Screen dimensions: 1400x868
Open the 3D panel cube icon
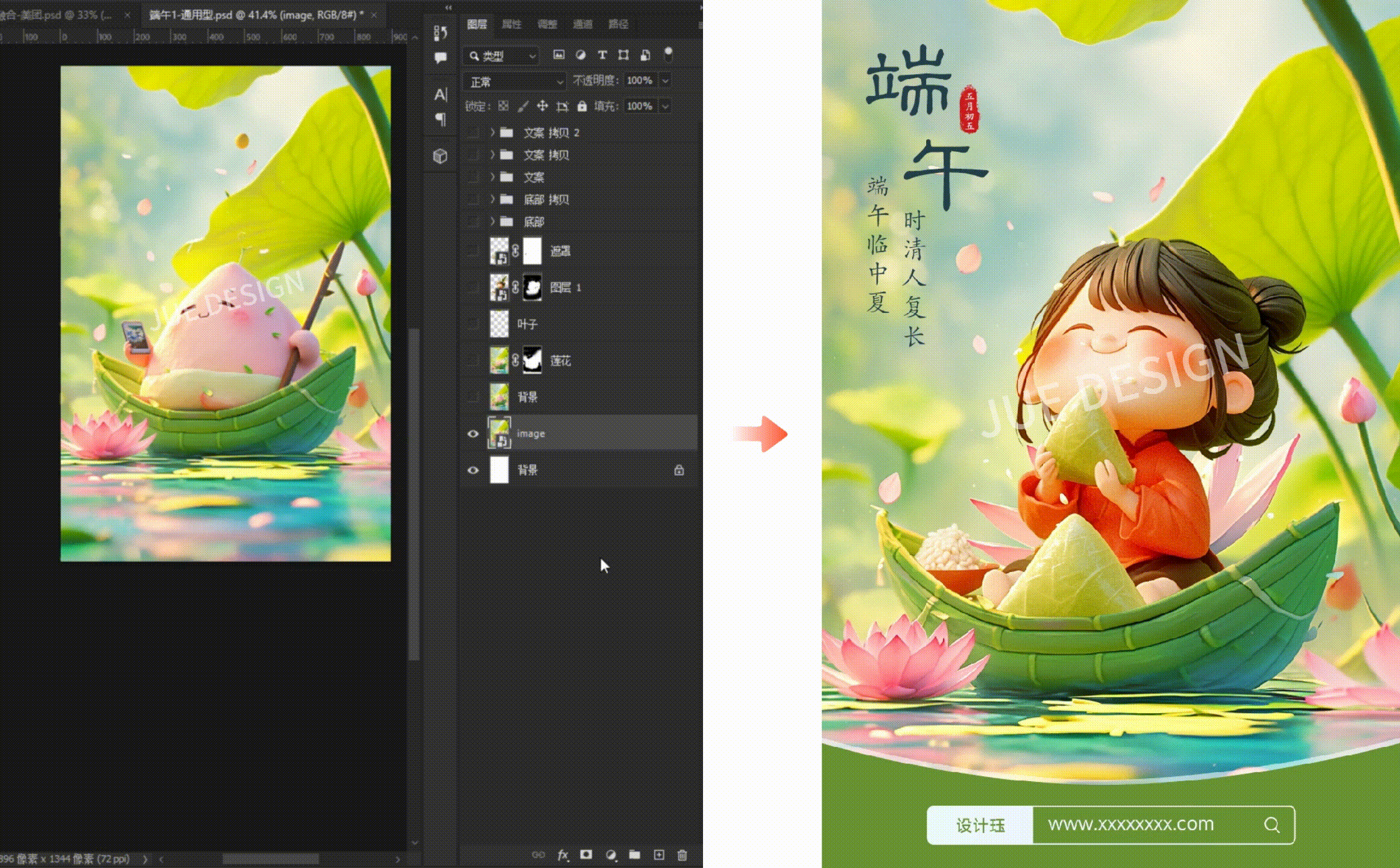pyautogui.click(x=441, y=156)
